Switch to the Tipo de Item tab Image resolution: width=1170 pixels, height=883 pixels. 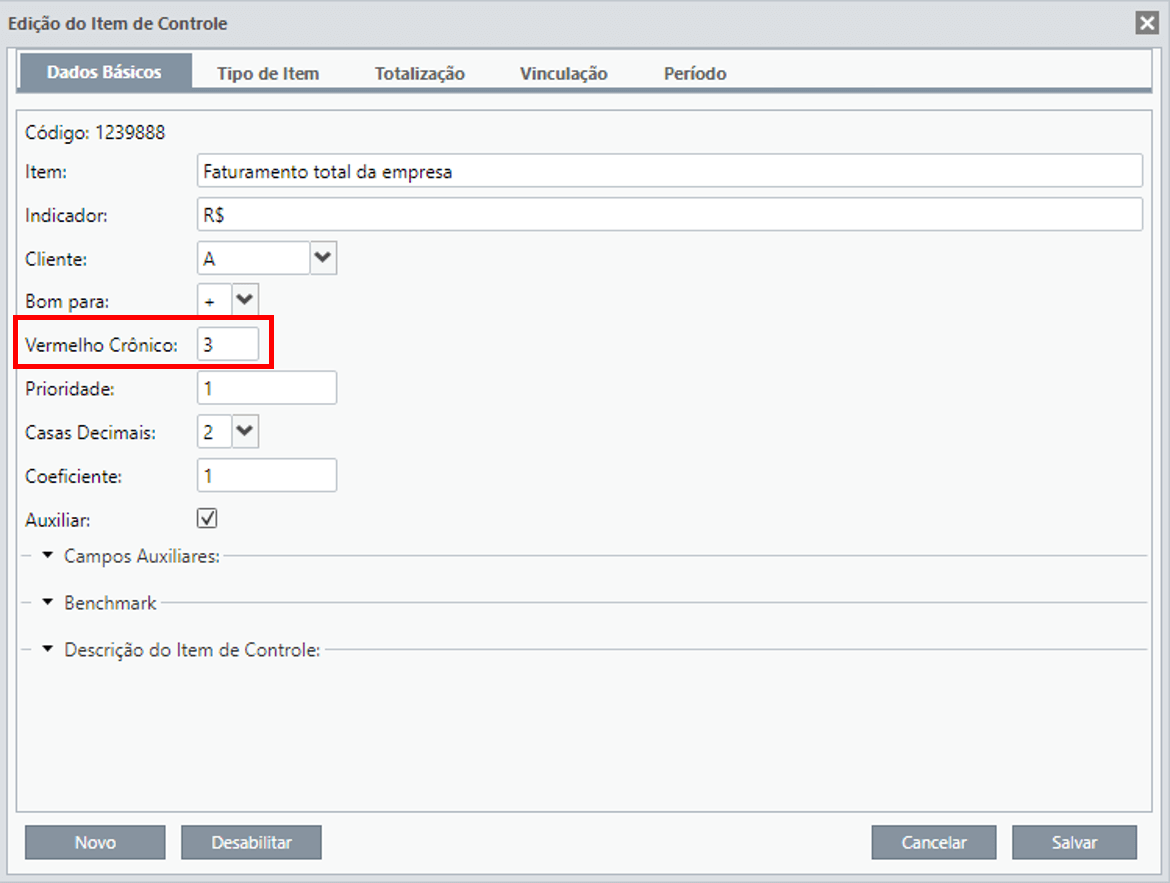[268, 73]
